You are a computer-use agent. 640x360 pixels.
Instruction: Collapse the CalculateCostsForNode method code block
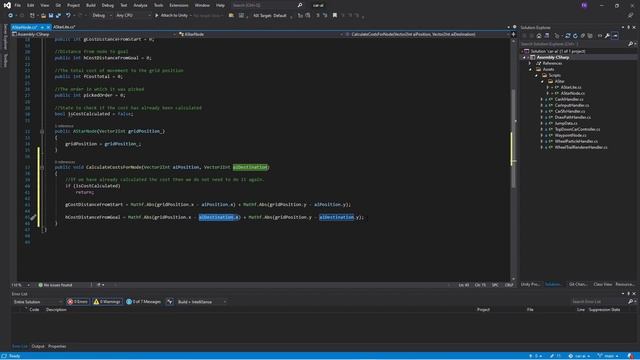(x=42, y=167)
